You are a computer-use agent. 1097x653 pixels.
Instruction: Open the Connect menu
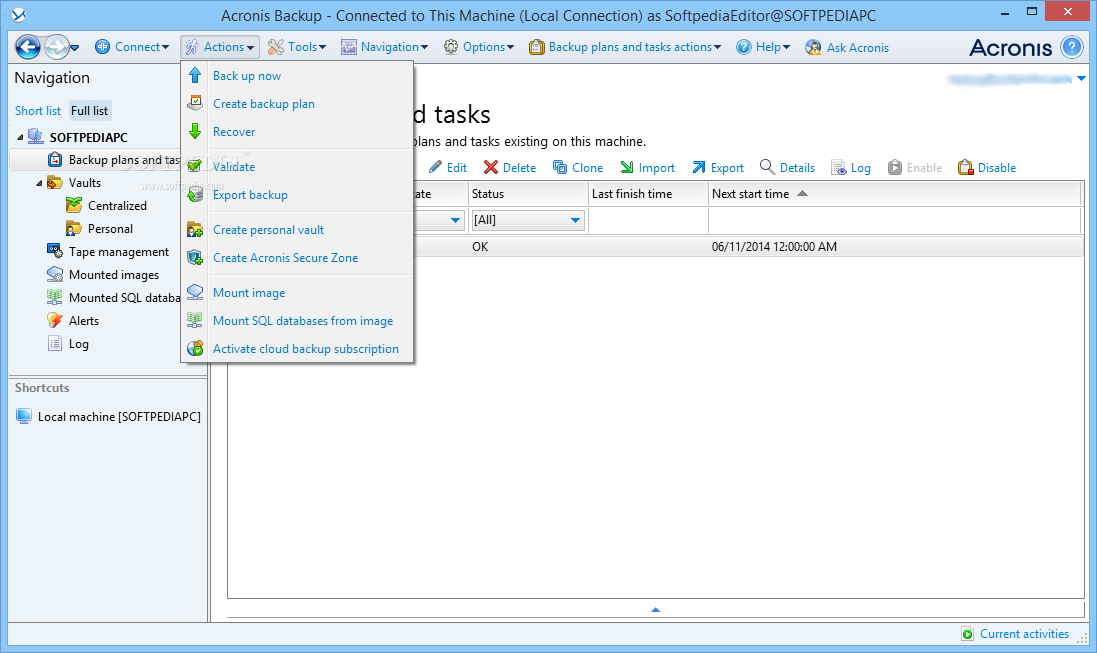(132, 47)
